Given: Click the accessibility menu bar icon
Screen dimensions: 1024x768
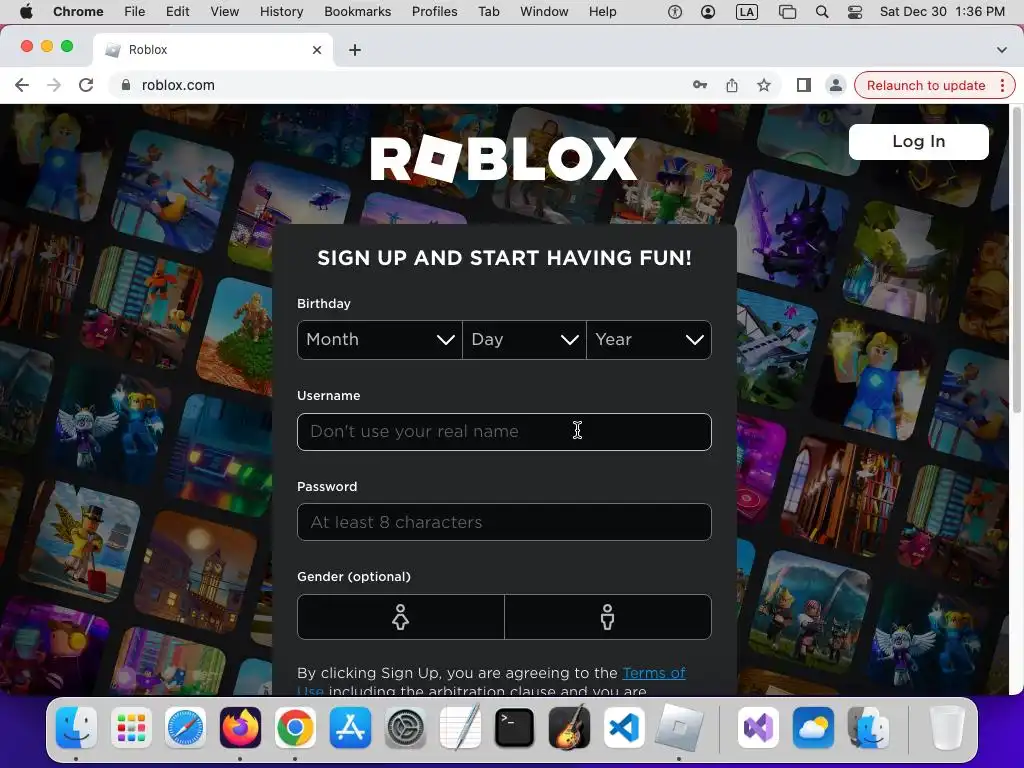Looking at the screenshot, I should 675,12.
